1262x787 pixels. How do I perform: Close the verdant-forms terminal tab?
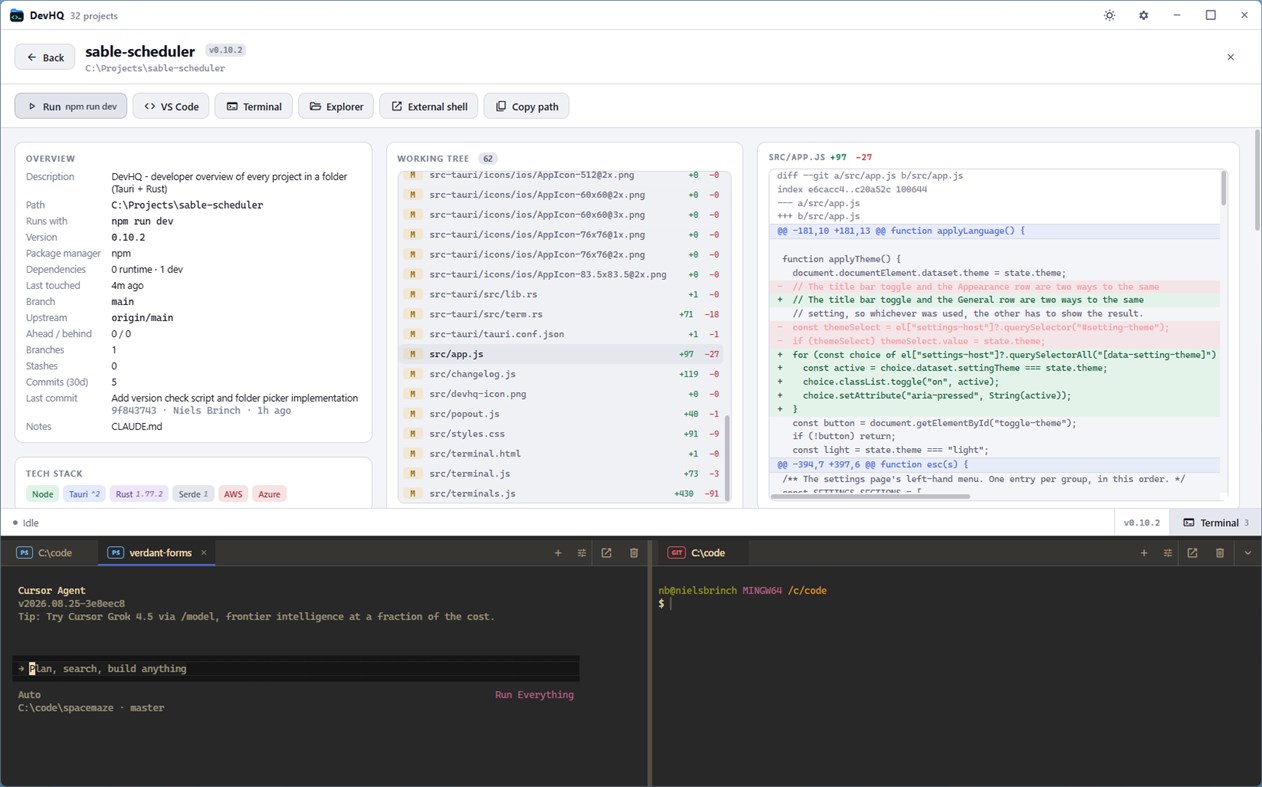204,553
